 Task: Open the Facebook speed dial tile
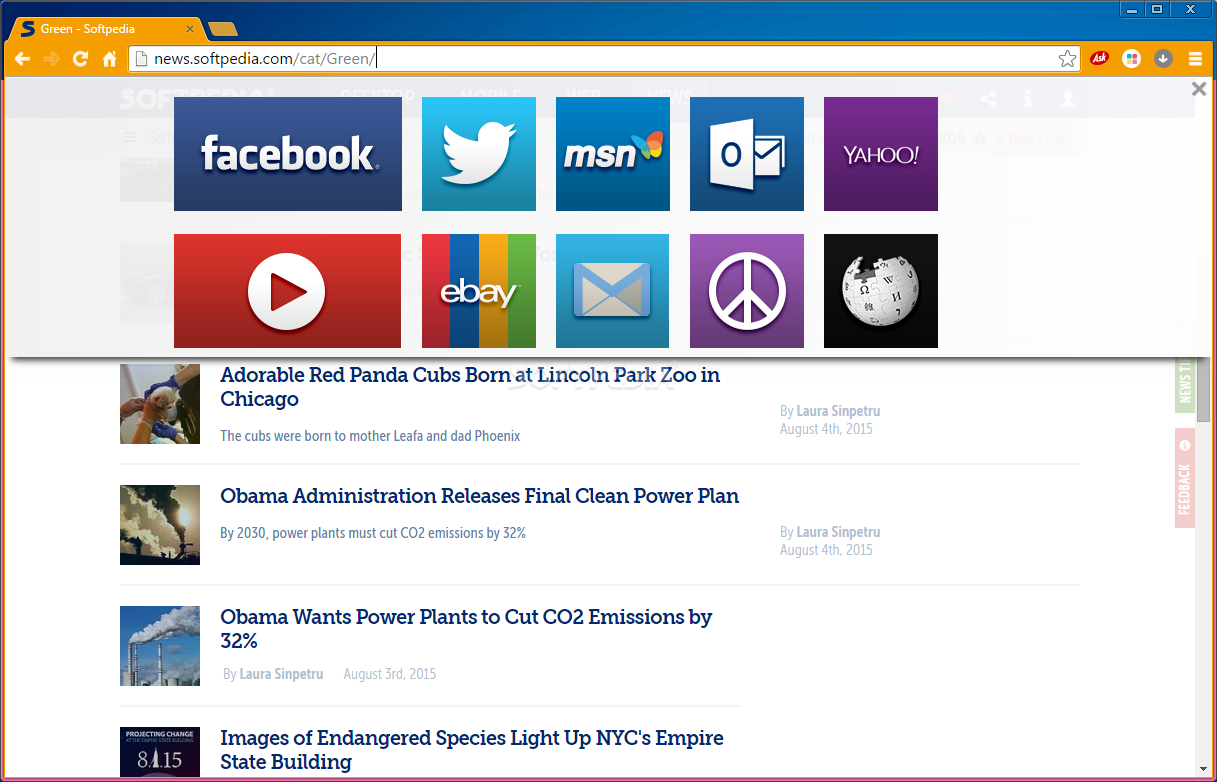tap(288, 154)
